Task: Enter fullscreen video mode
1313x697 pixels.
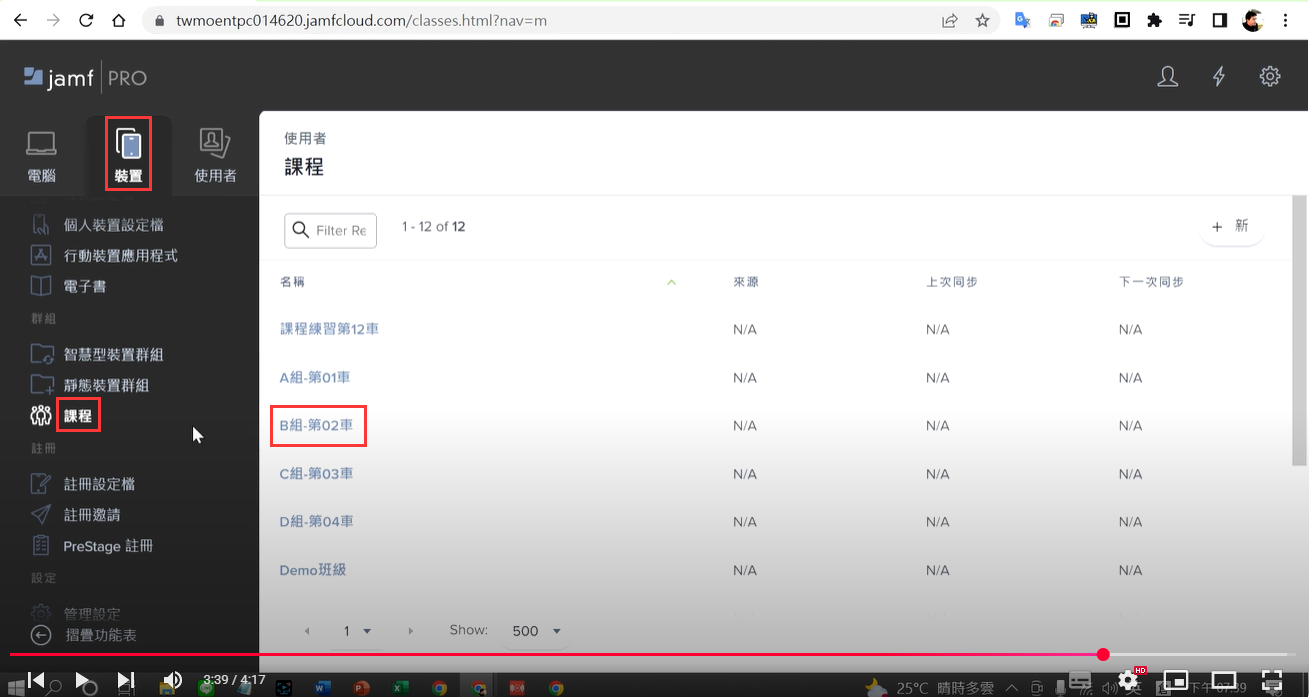Action: [x=1272, y=680]
